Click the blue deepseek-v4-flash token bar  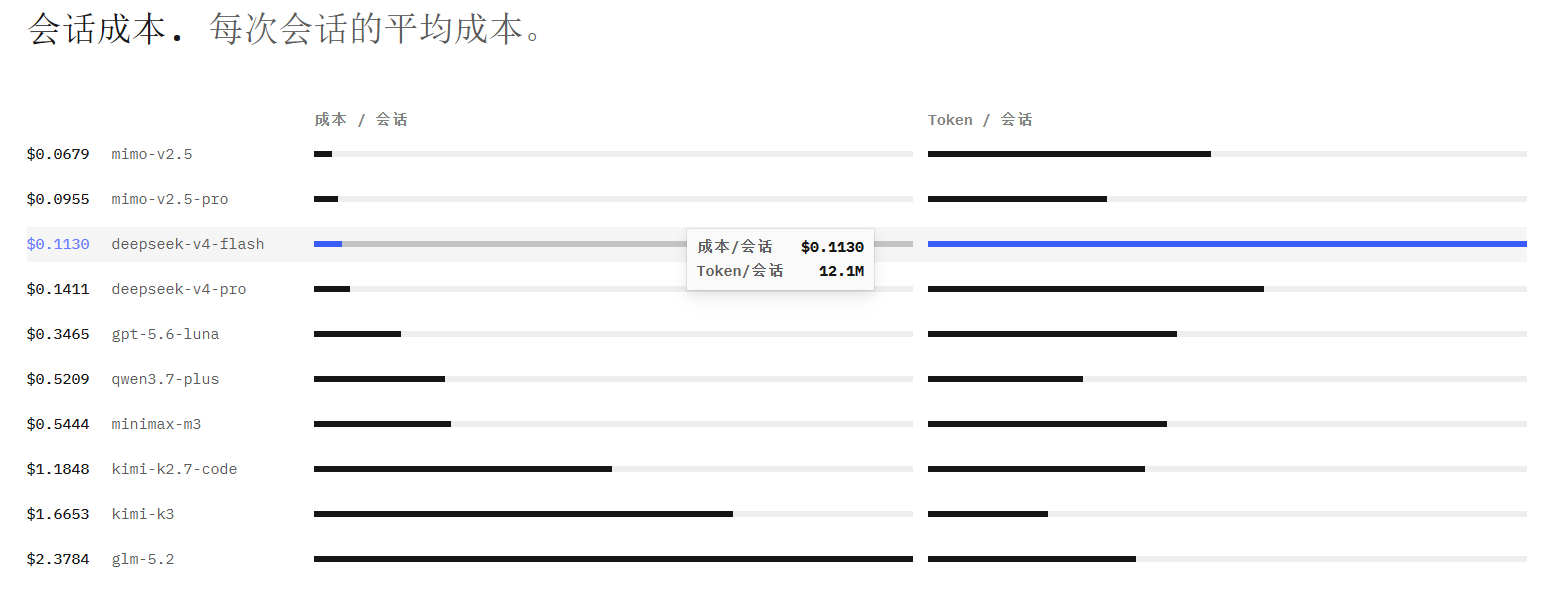click(1227, 244)
